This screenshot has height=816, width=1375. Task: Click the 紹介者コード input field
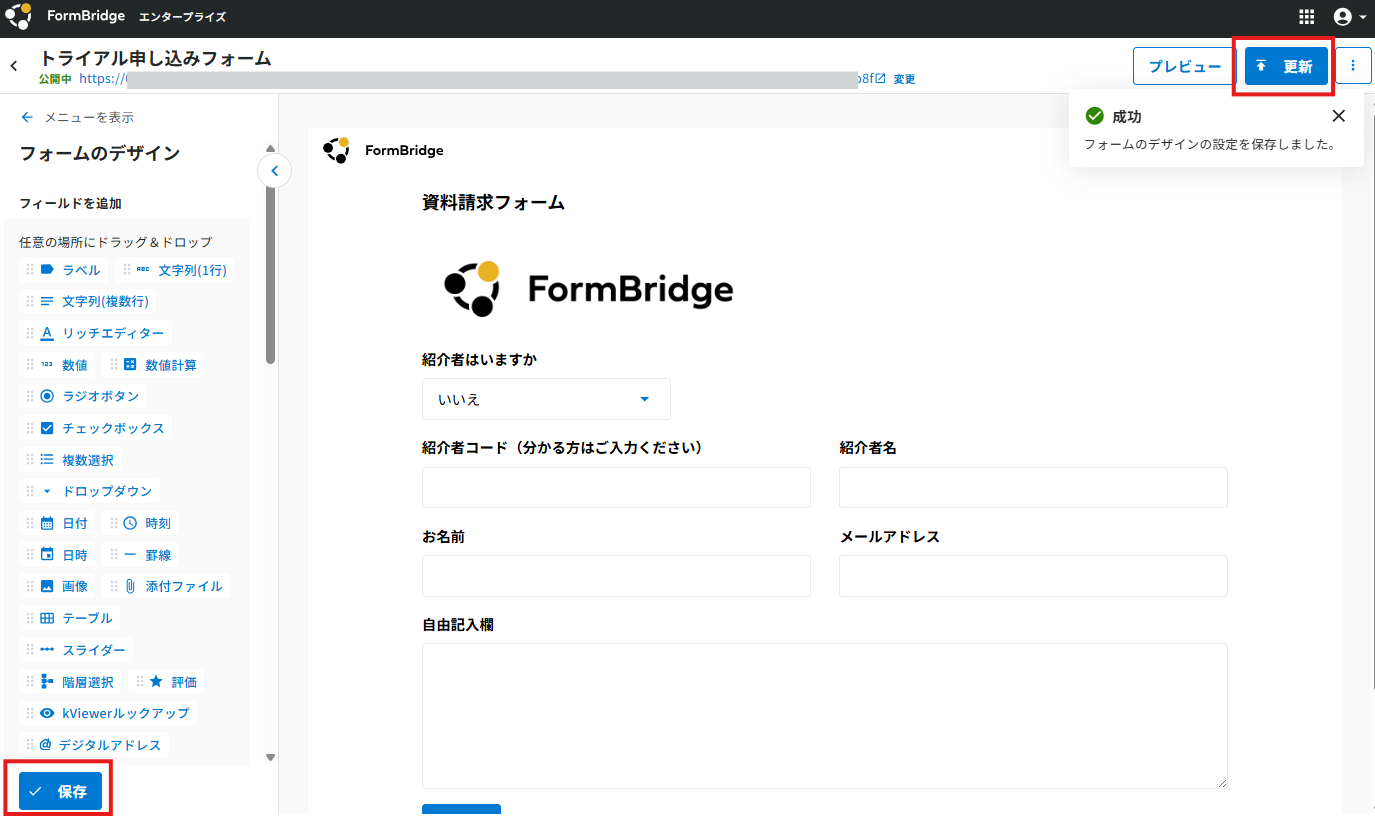coord(616,488)
